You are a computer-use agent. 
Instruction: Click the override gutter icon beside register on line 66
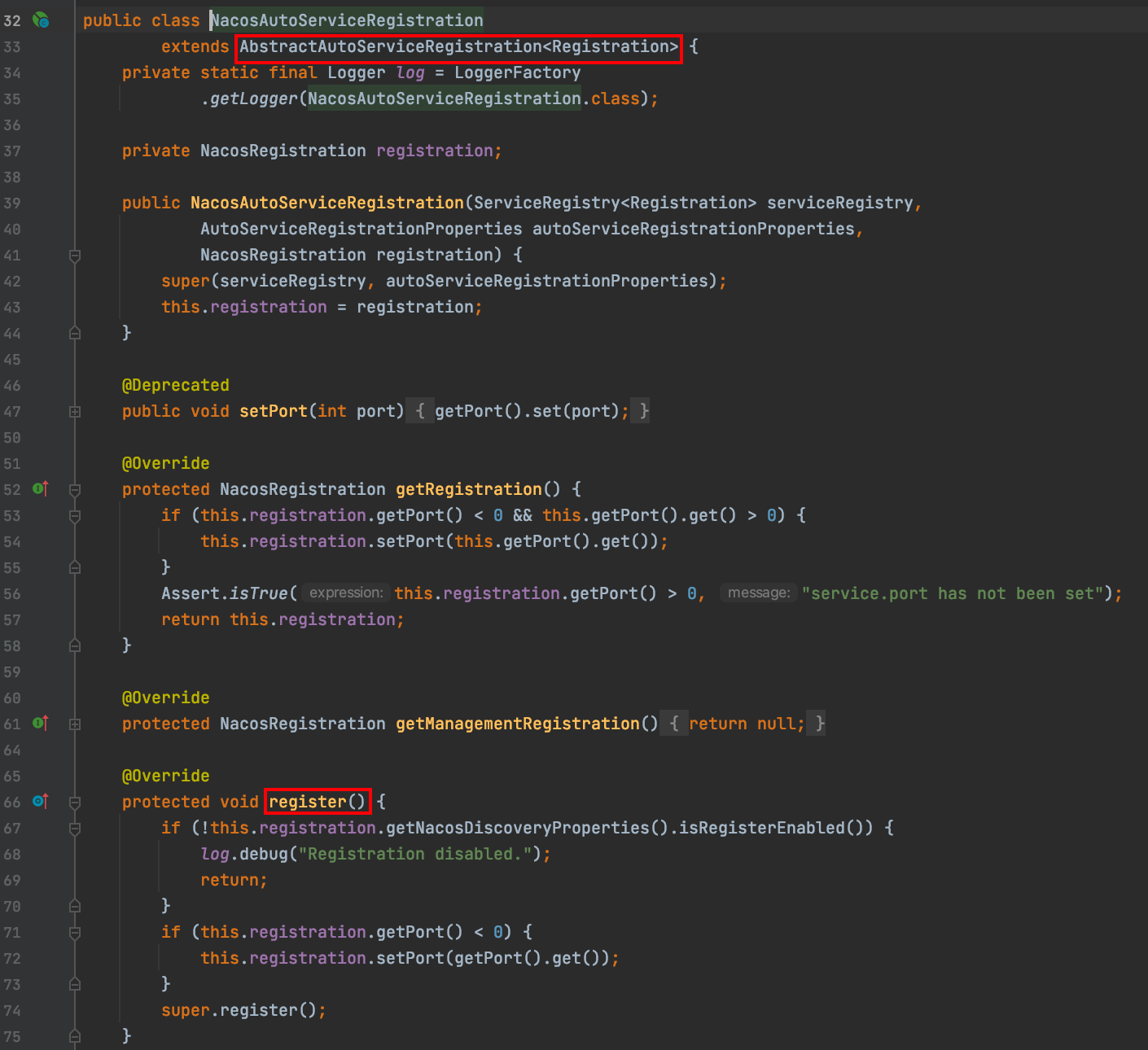click(x=41, y=802)
